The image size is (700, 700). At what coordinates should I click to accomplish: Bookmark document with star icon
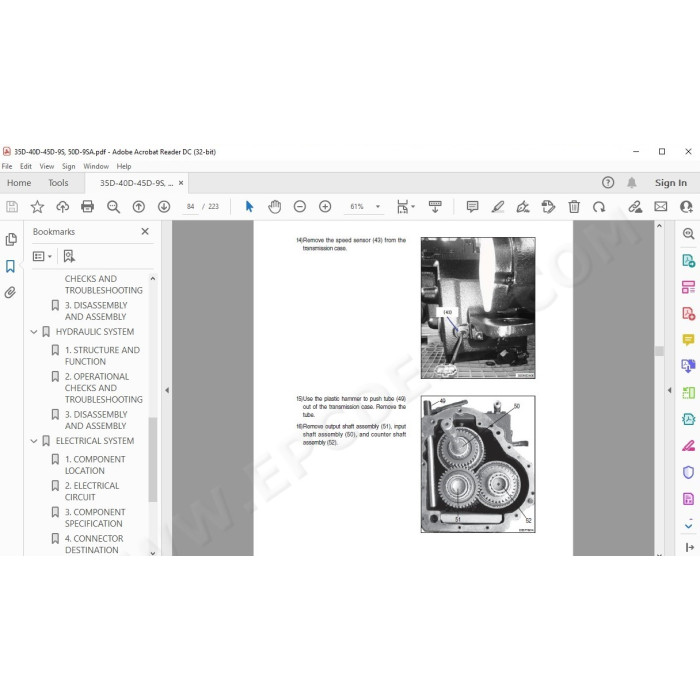pos(37,207)
